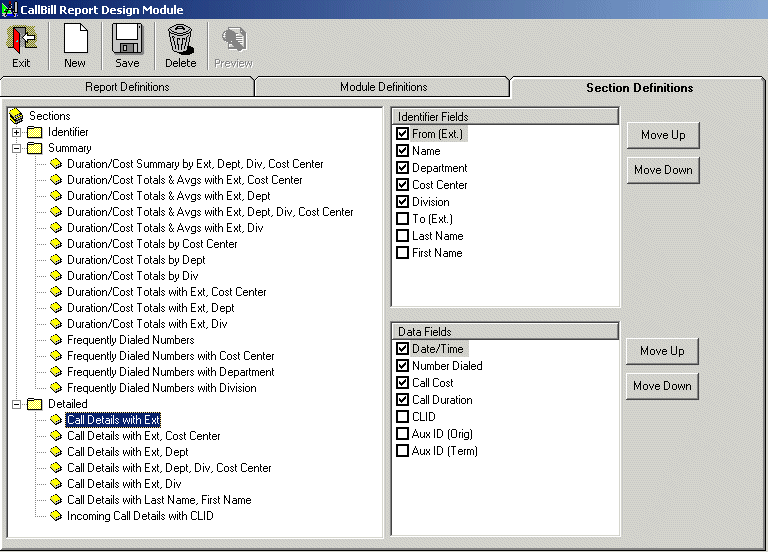Collapse the Detailed tree node
The height and width of the screenshot is (552, 768).
tap(17, 405)
